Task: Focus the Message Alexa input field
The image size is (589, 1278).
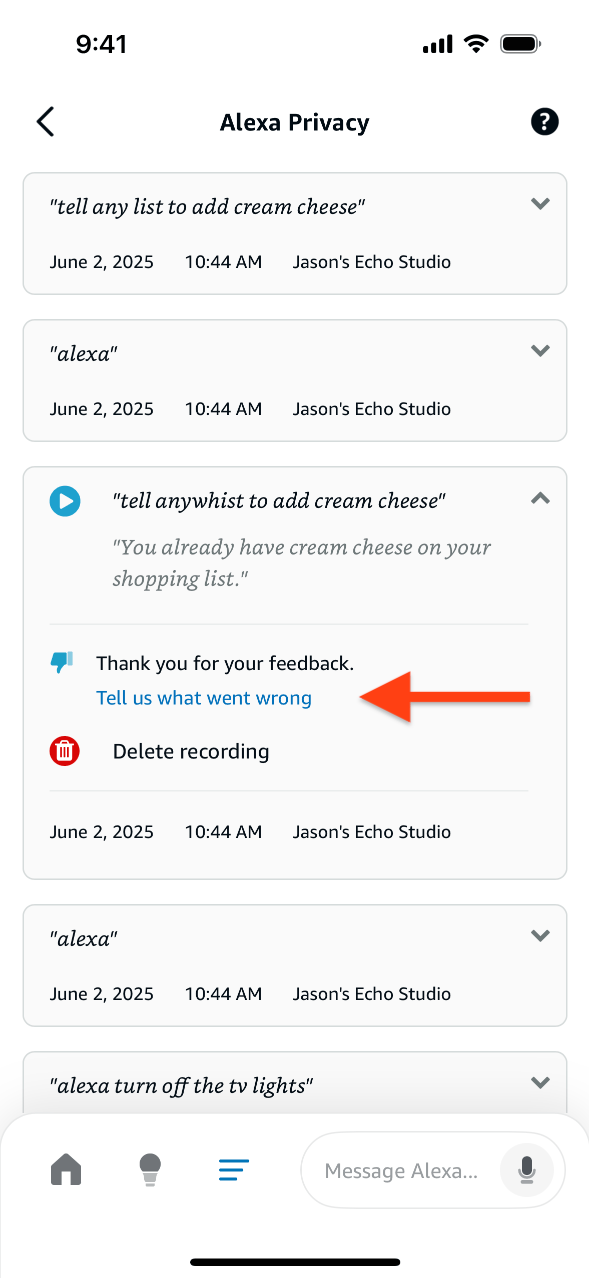Action: 433,1170
